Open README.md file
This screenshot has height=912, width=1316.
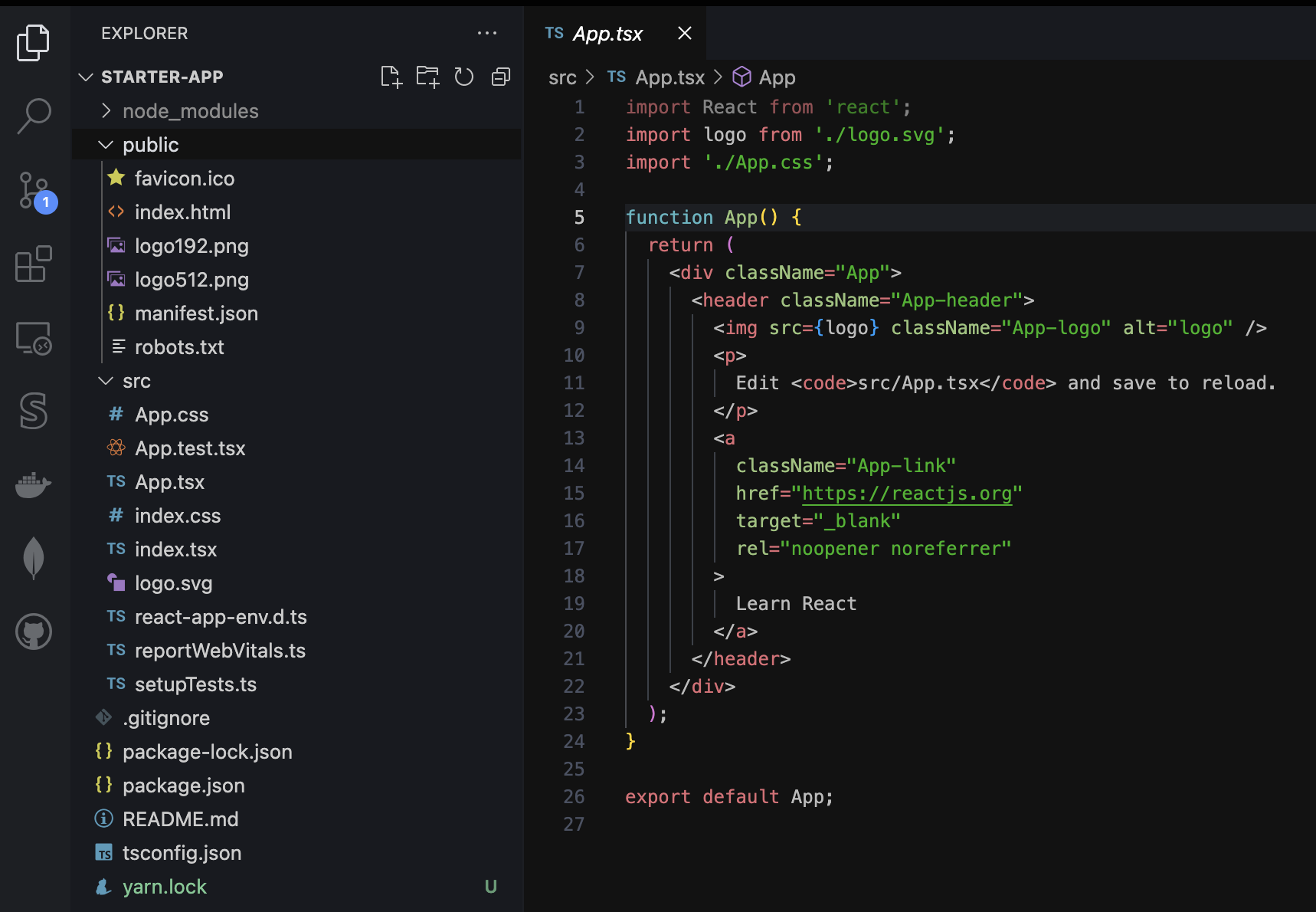click(x=297, y=819)
